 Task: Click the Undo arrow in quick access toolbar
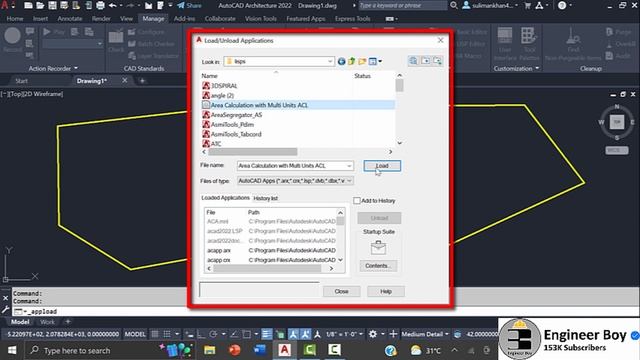112,5
